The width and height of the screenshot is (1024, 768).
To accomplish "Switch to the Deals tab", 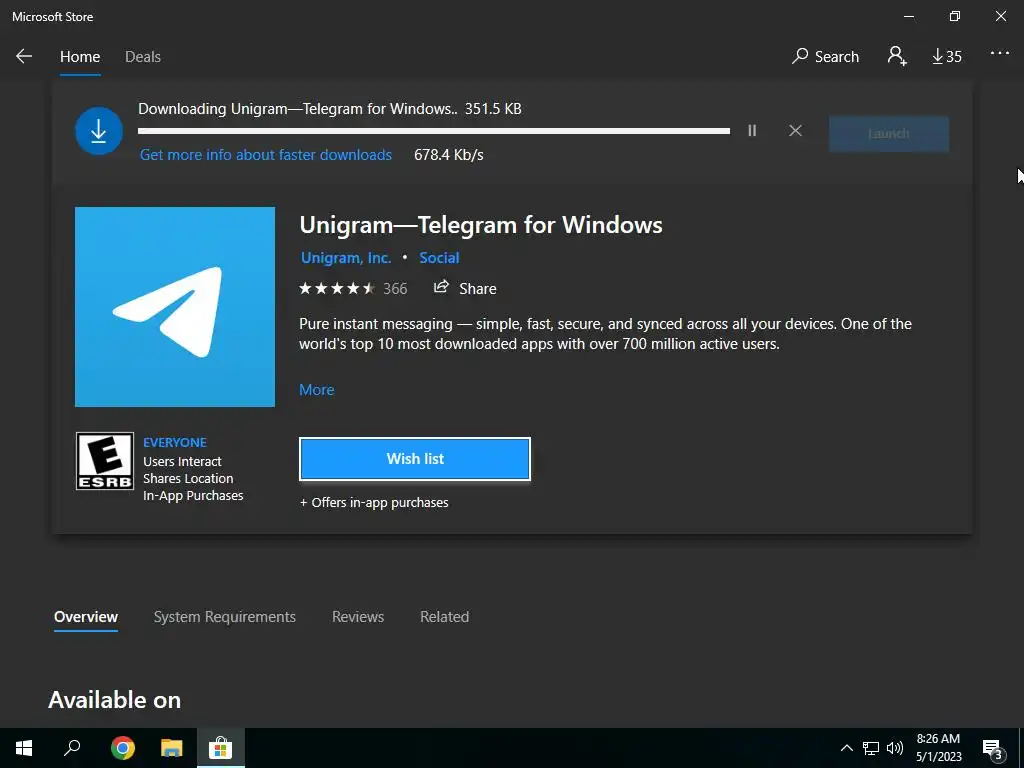I will point(143,57).
